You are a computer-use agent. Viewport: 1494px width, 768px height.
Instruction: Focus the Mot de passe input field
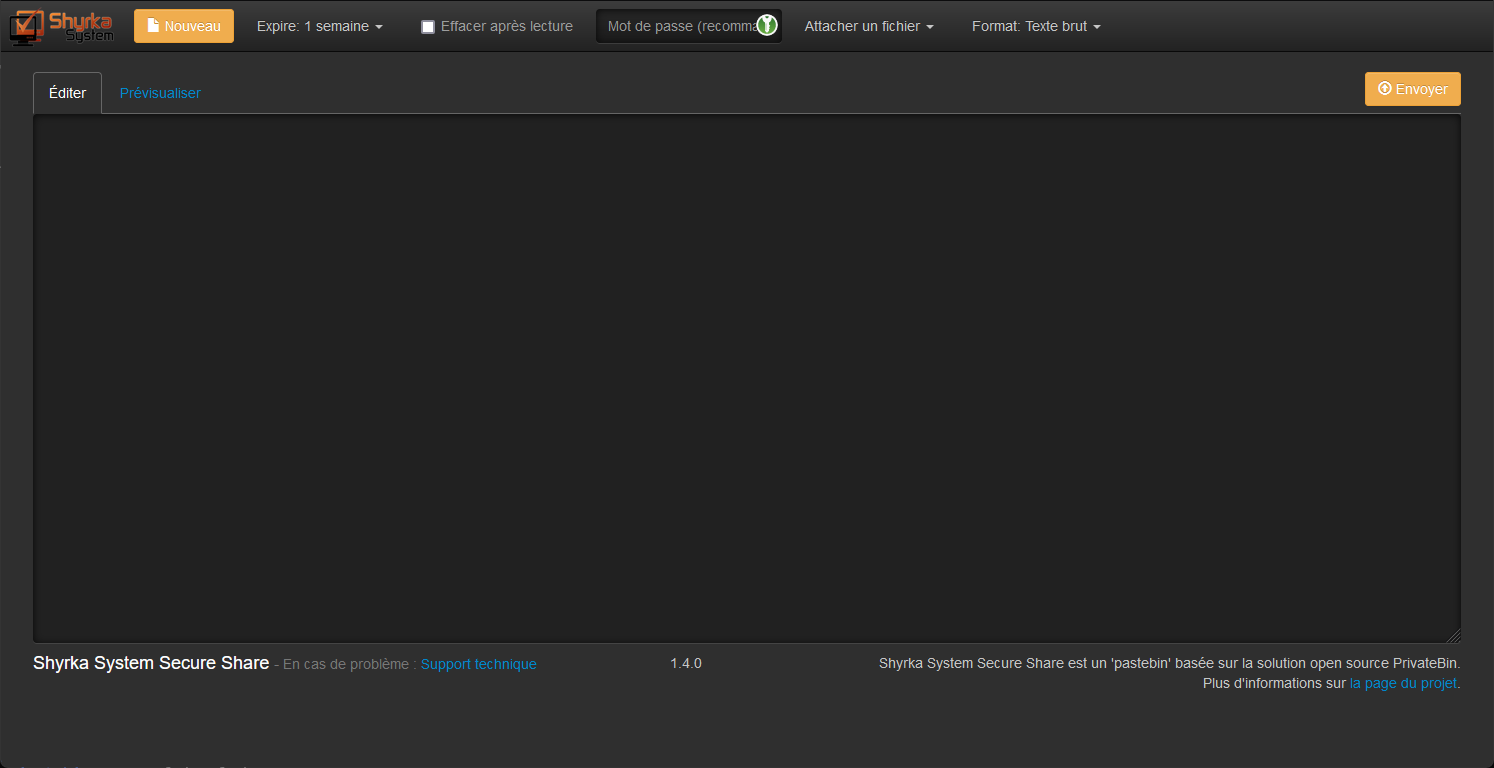[x=678, y=26]
